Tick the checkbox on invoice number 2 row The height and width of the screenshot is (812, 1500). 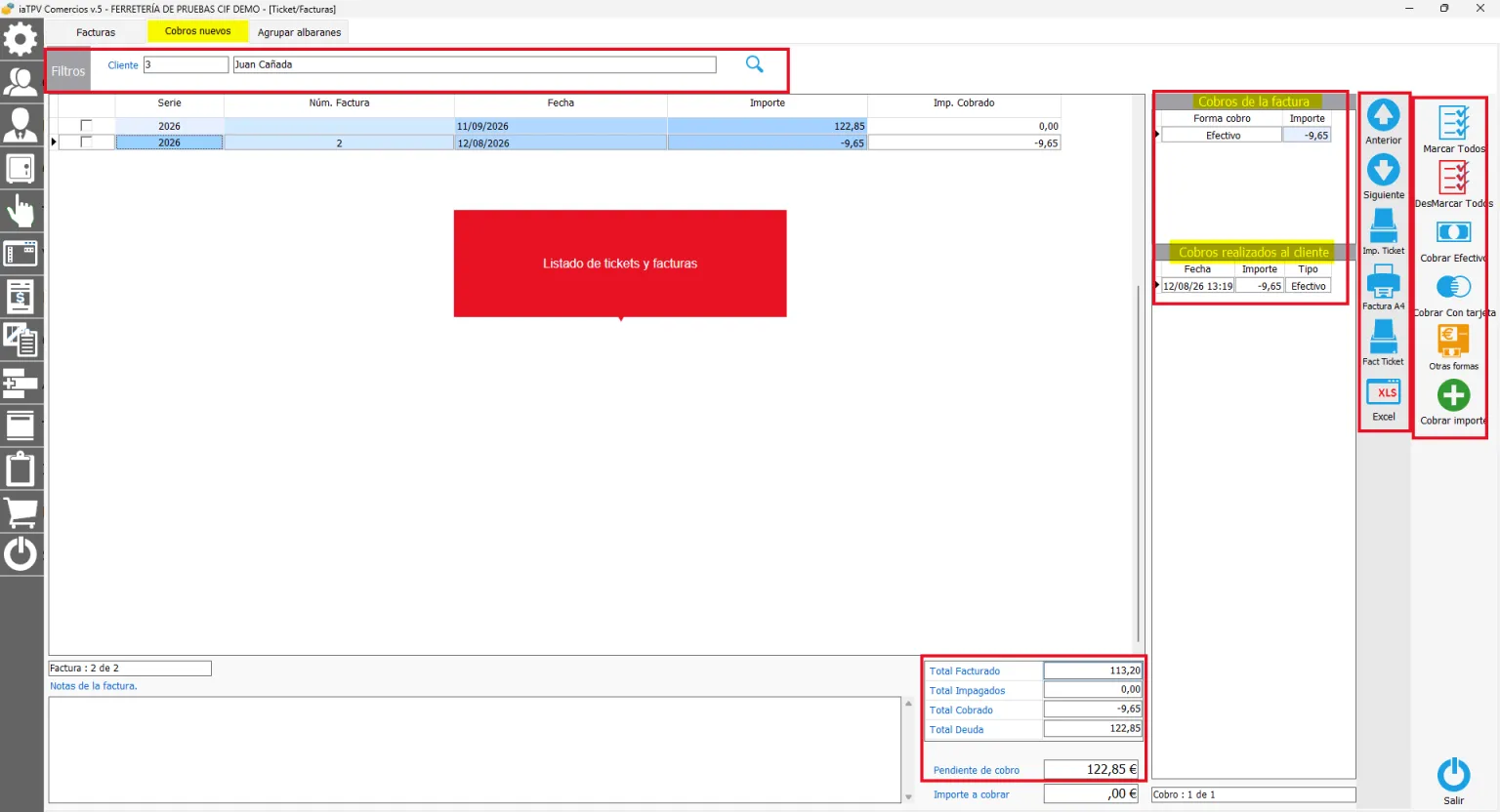coord(86,142)
